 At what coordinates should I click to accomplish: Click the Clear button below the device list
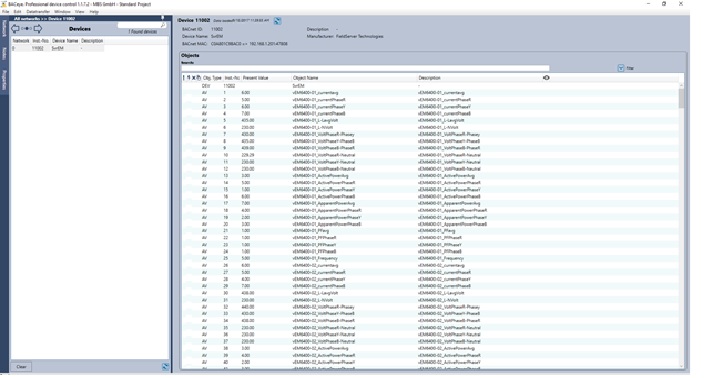pos(22,367)
